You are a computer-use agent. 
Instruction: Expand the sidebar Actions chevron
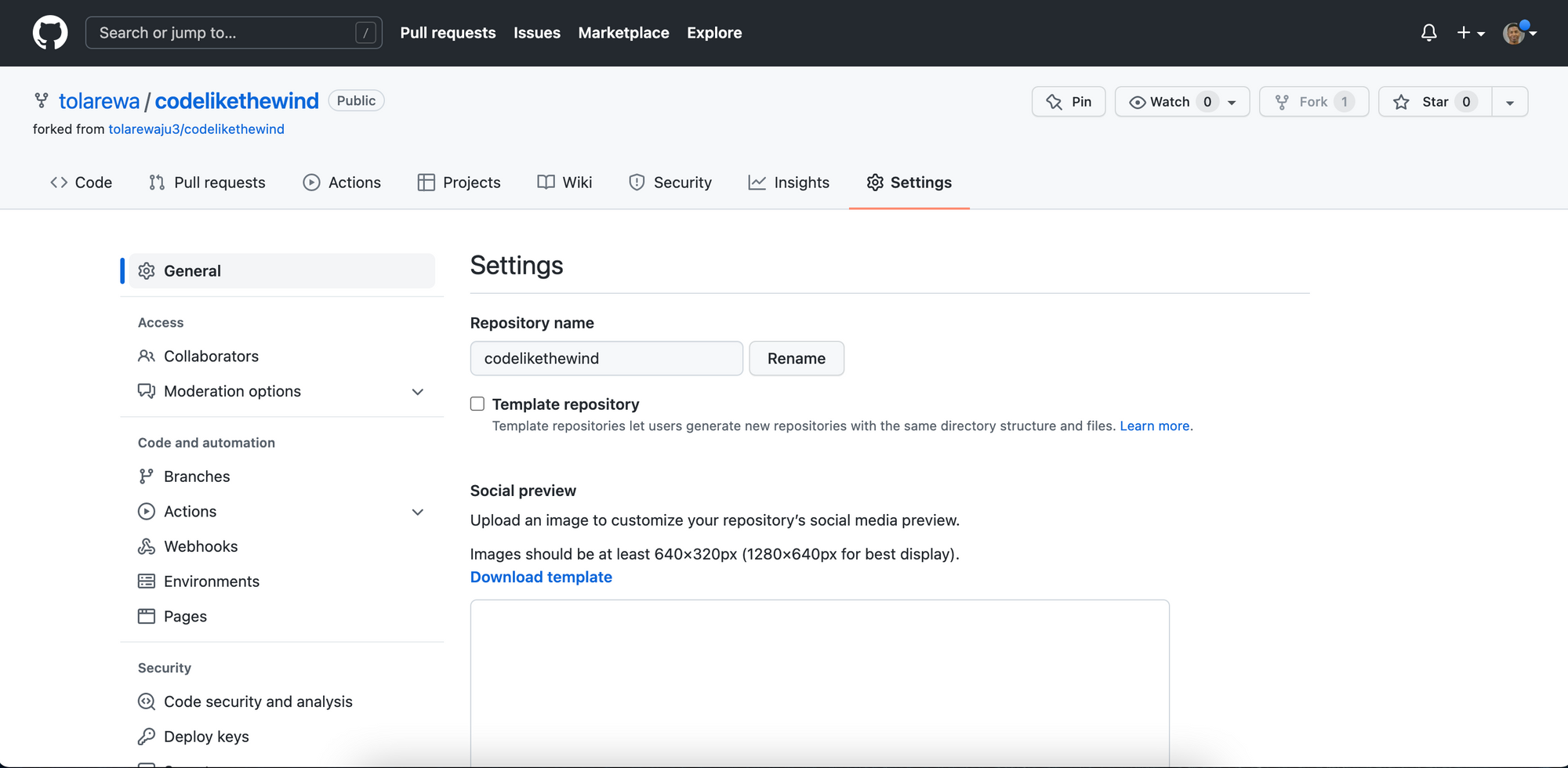pos(418,513)
